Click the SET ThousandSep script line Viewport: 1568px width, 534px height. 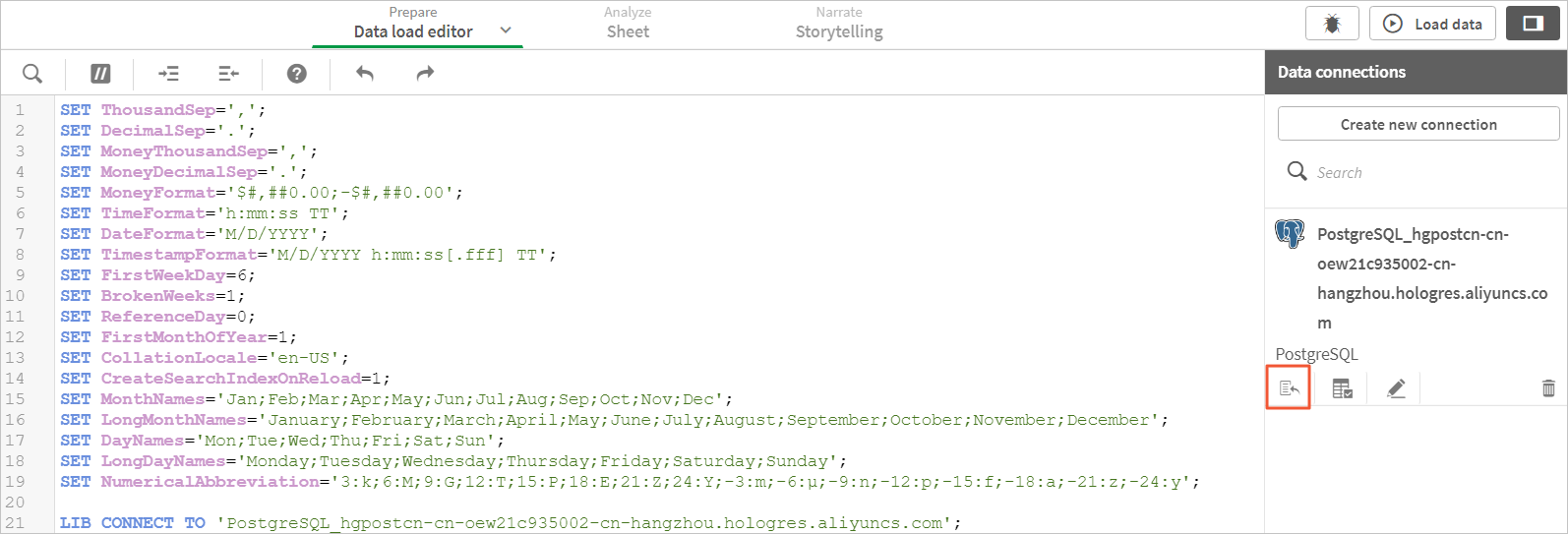click(162, 110)
